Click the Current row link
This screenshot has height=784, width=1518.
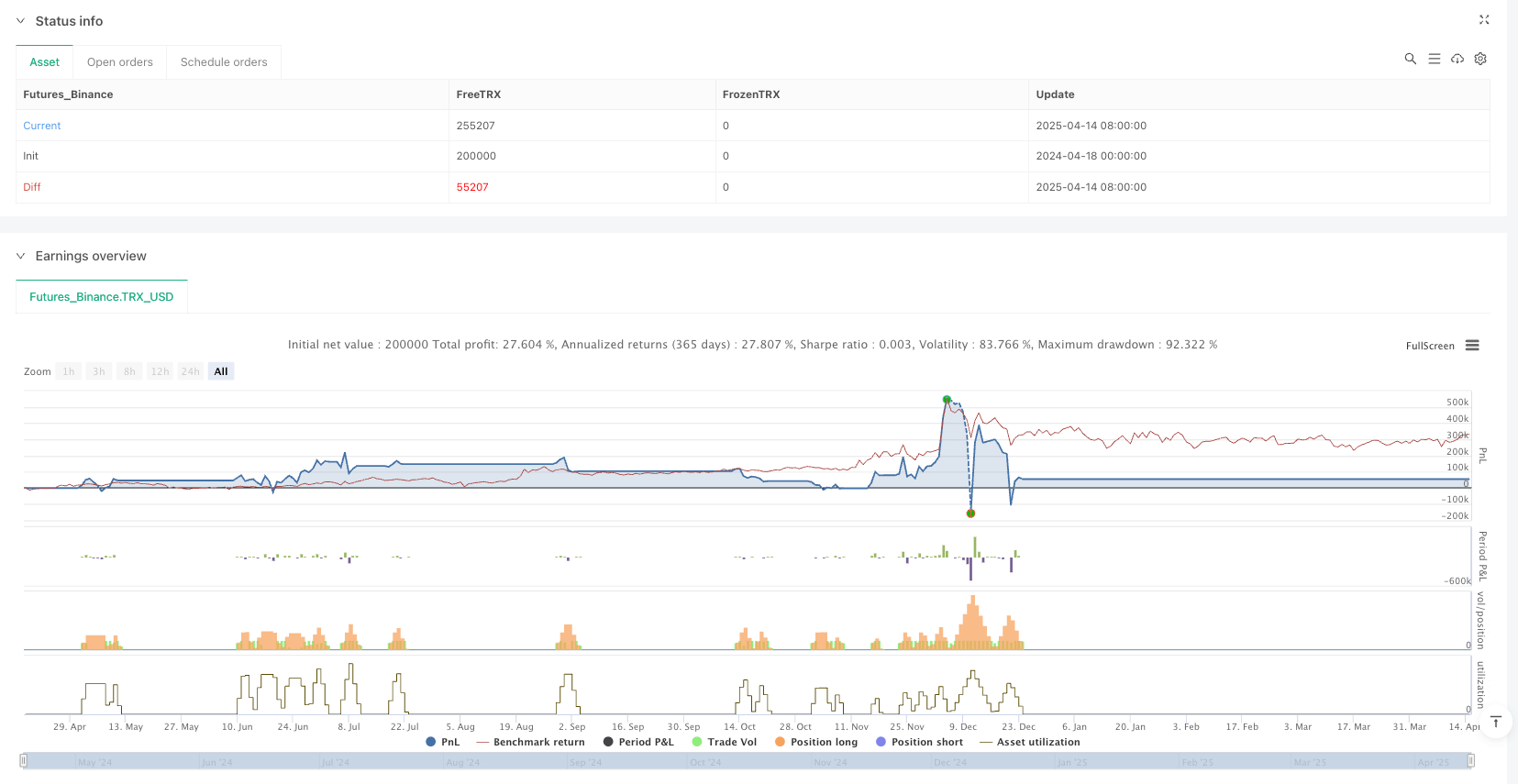pos(42,126)
